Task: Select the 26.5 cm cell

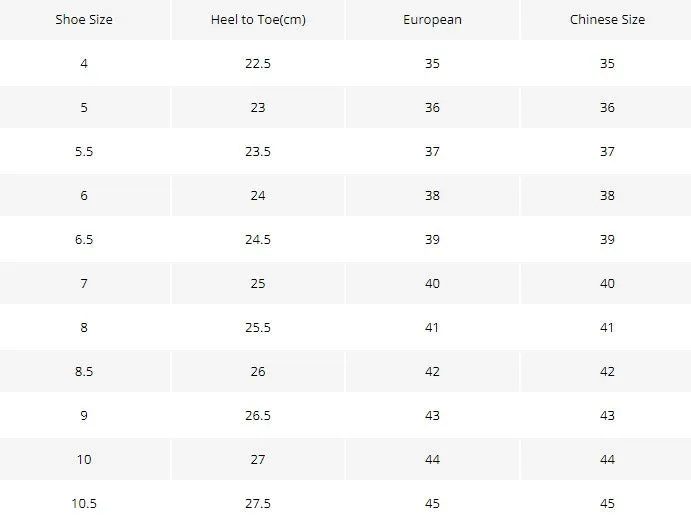Action: click(x=258, y=415)
